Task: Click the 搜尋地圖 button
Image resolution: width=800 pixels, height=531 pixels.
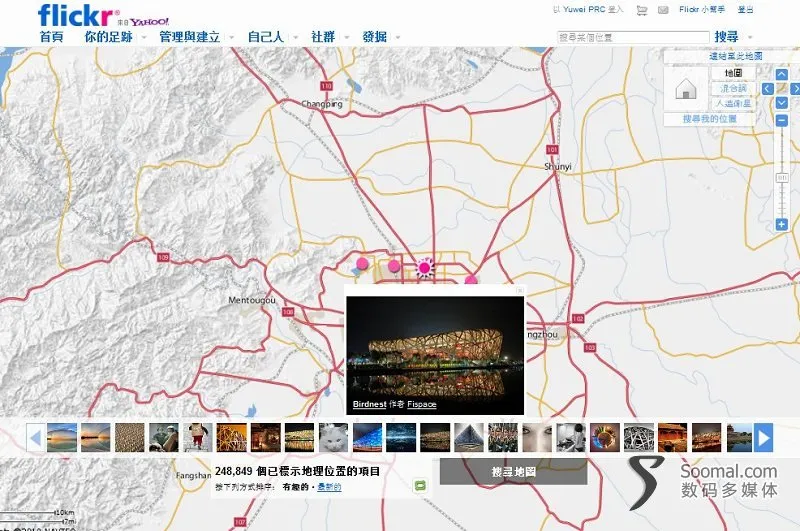Action: 513,472
